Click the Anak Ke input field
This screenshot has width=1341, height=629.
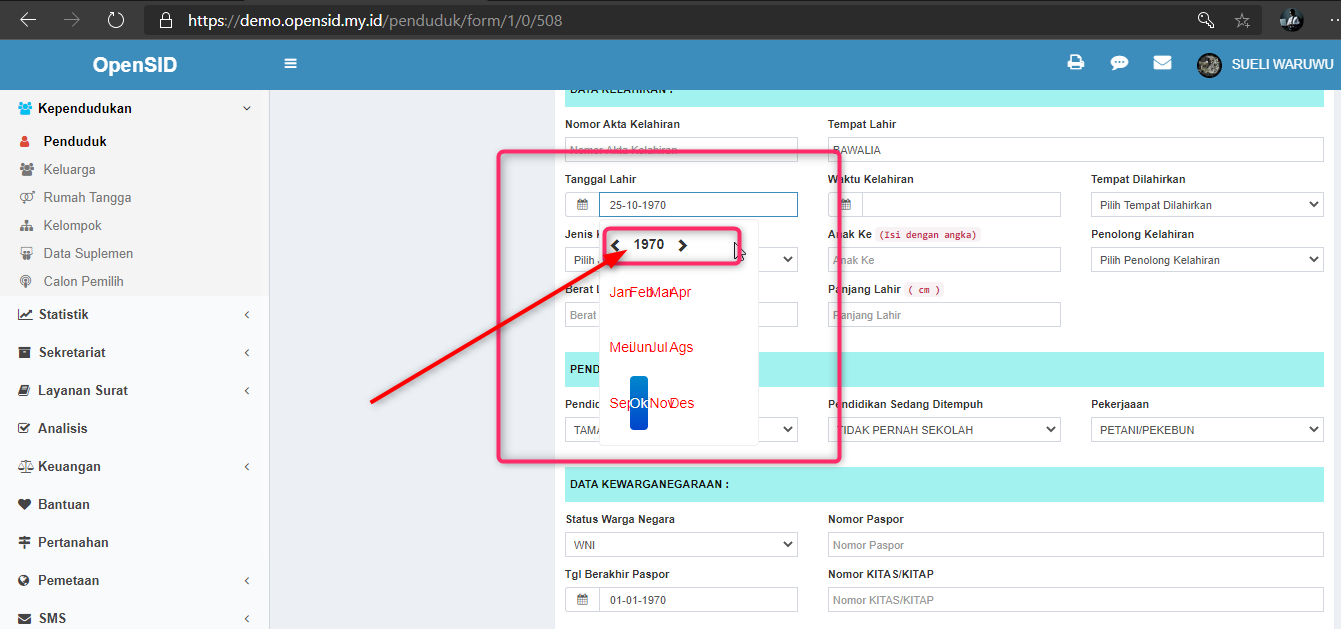pyautogui.click(x=944, y=260)
